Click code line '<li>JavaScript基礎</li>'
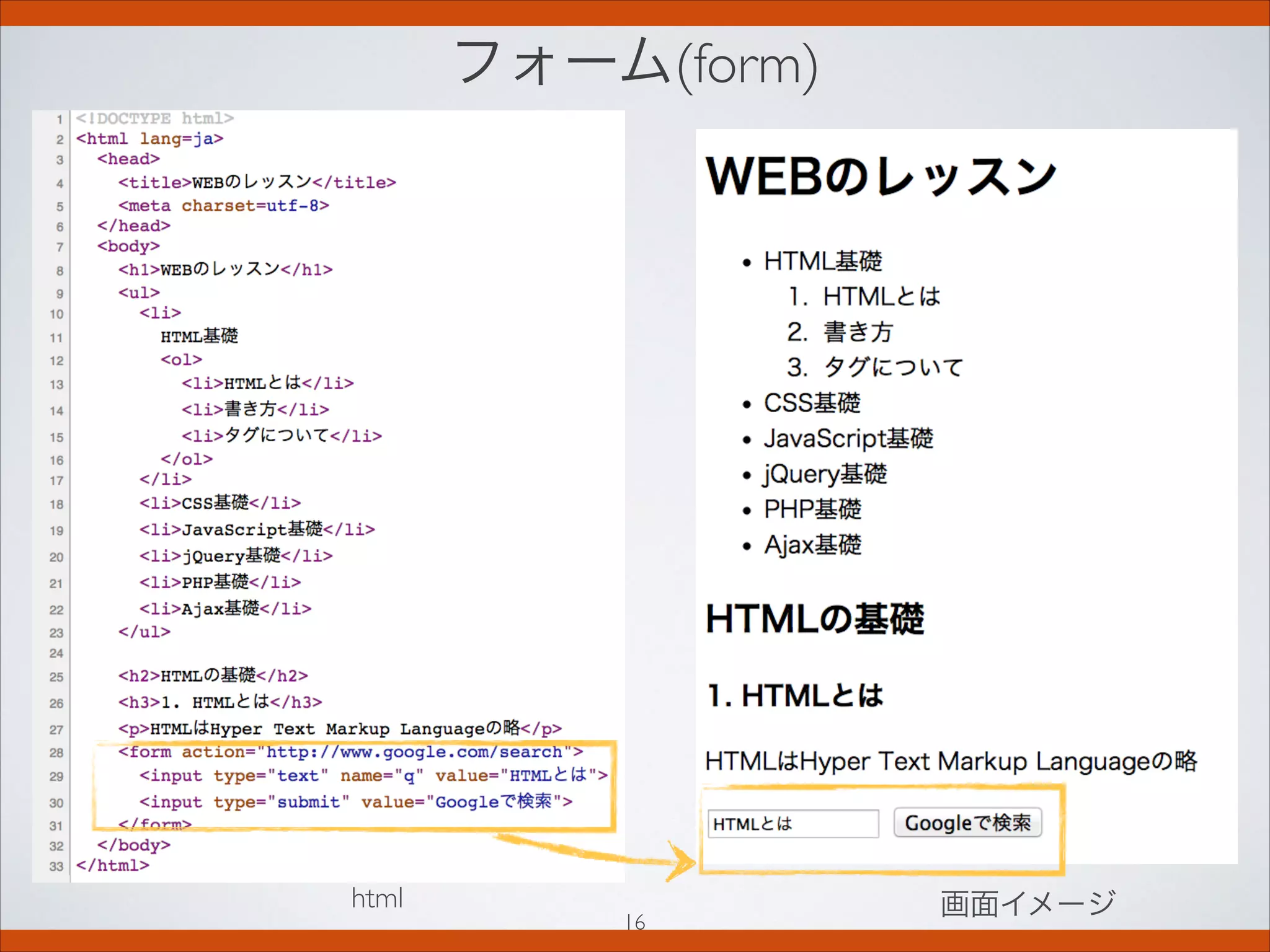The image size is (1270, 952). coord(257,529)
